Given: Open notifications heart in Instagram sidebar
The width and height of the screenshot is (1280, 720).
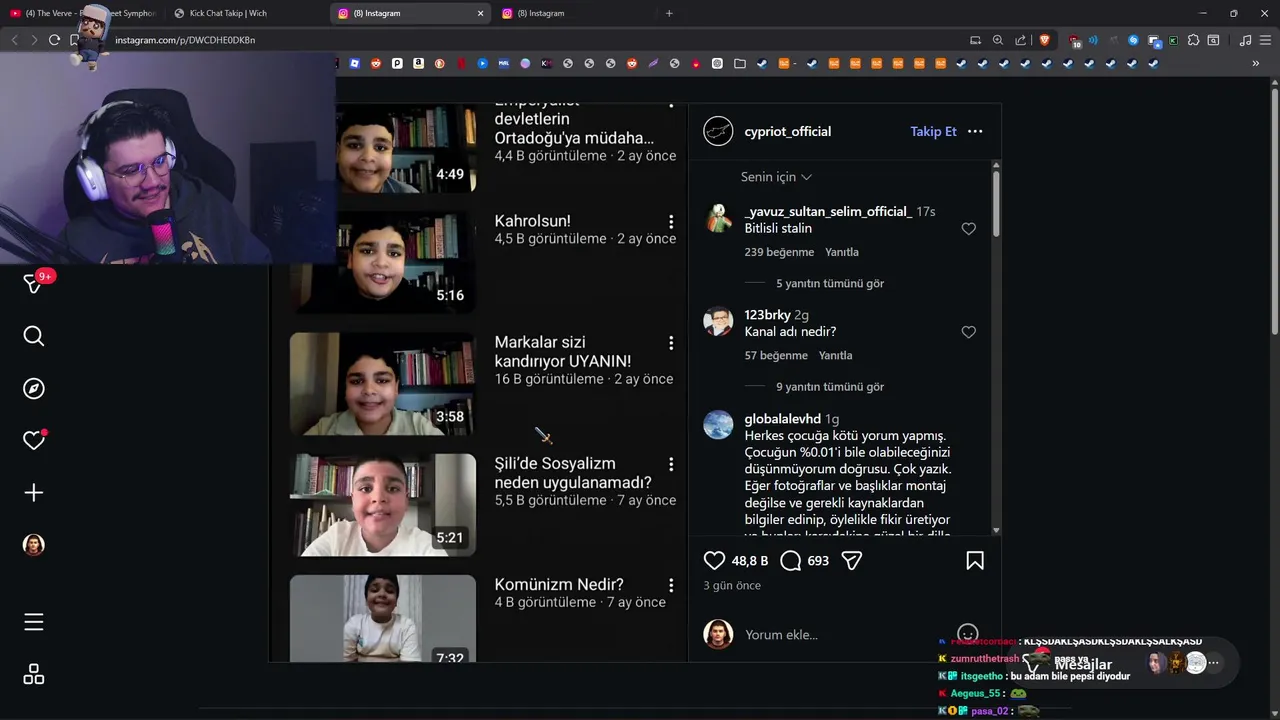Looking at the screenshot, I should 33,440.
